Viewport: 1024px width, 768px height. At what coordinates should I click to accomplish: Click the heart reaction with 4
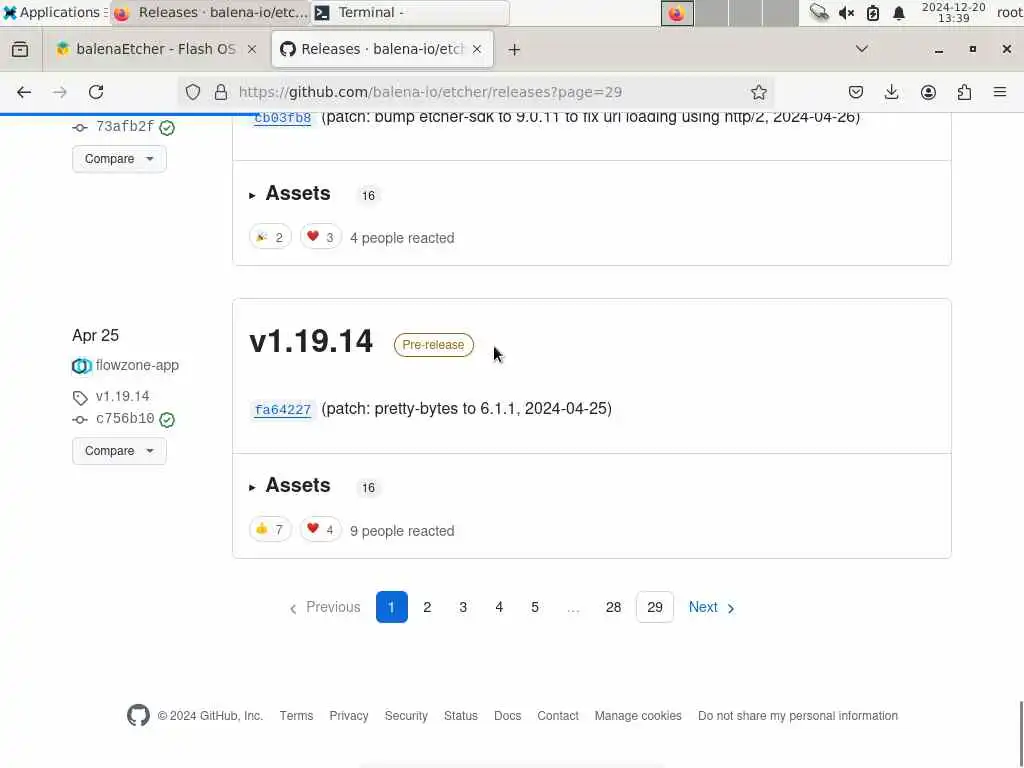(x=321, y=530)
